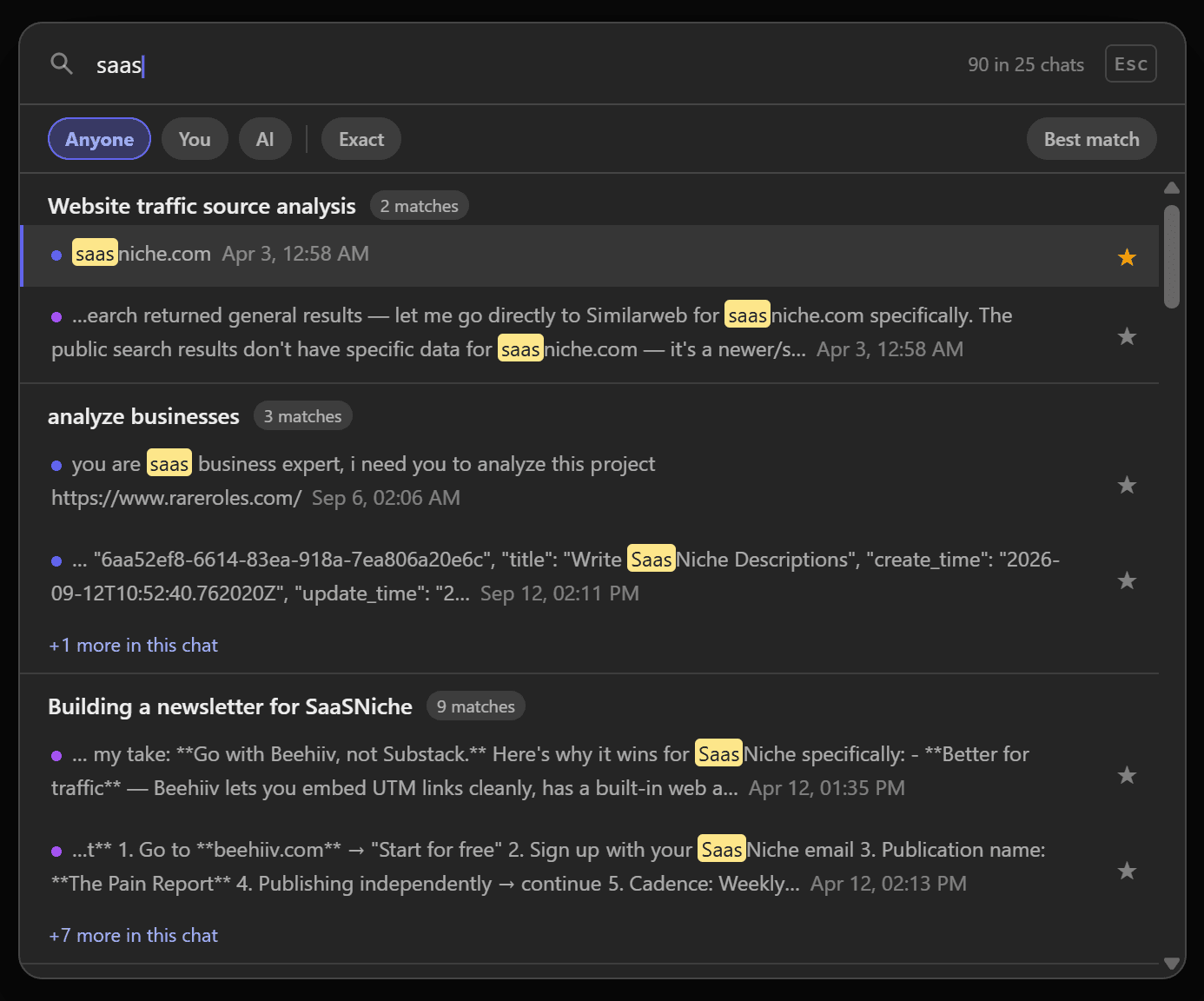Click the '9 matches' badge
1204x1001 pixels.
coord(476,706)
